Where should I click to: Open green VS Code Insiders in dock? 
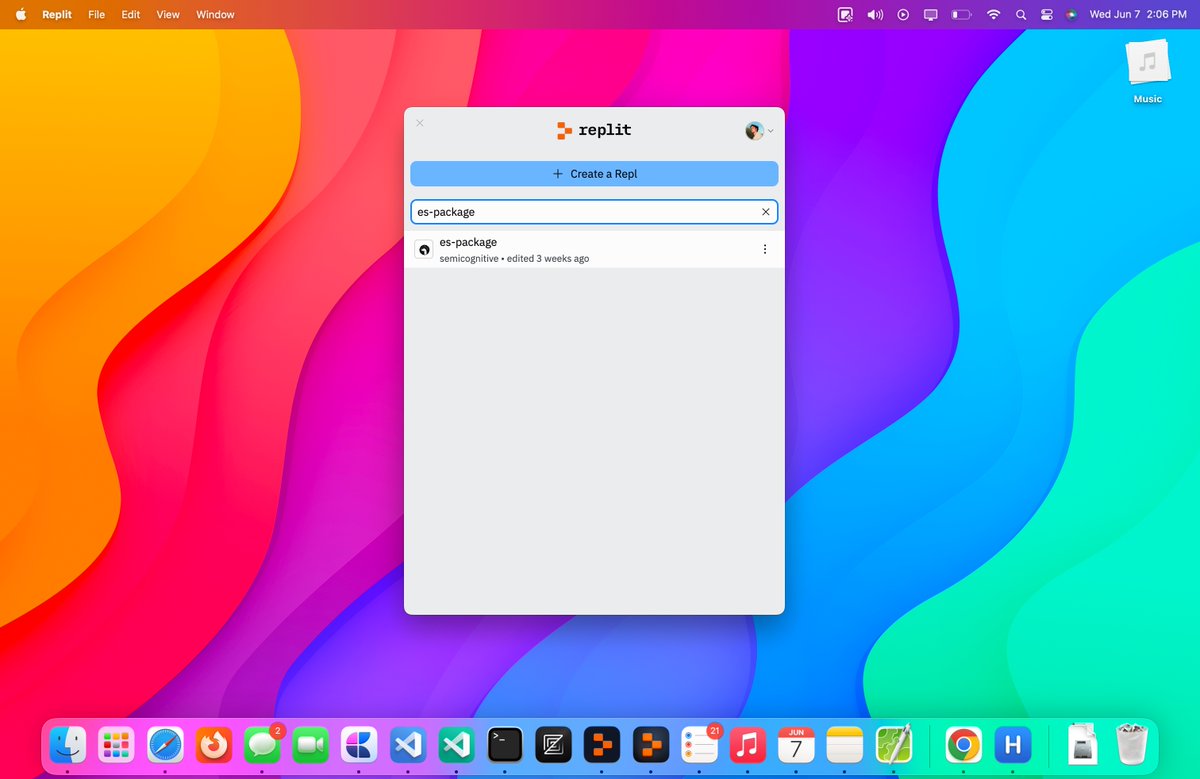456,745
